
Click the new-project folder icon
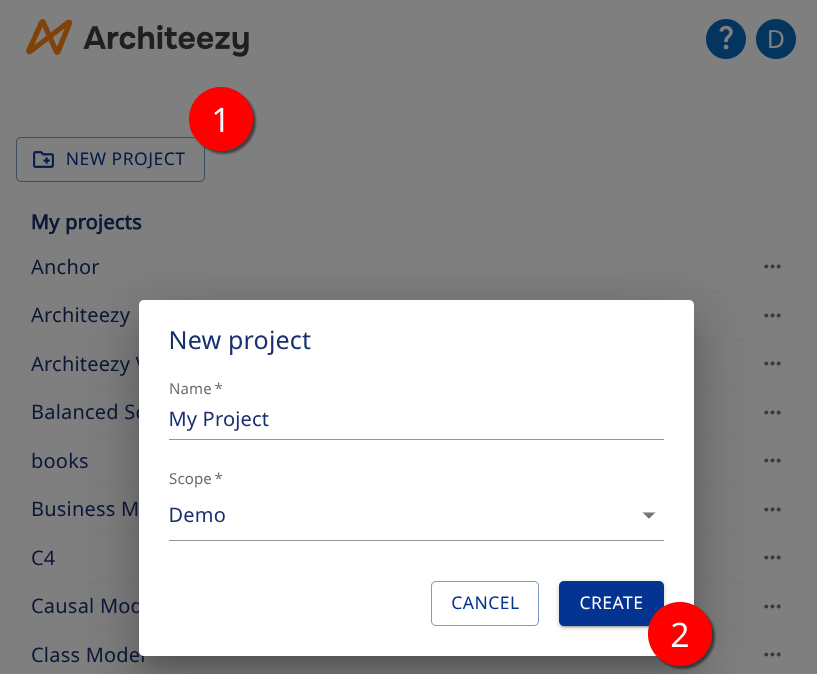(x=44, y=158)
